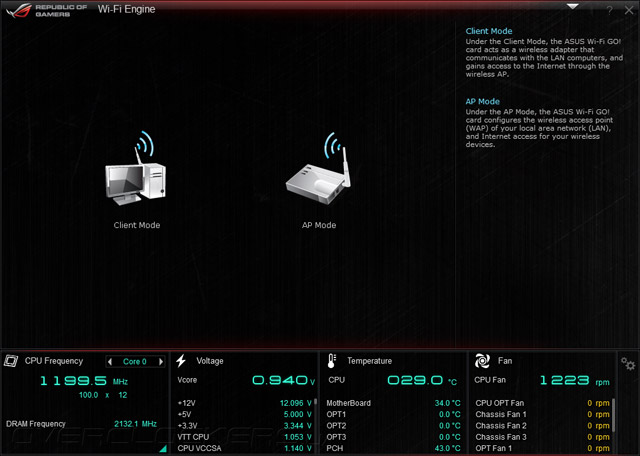Click the DRAM Frequency 2132.1 MHz value
Screen dimensions: 640x456
point(135,424)
